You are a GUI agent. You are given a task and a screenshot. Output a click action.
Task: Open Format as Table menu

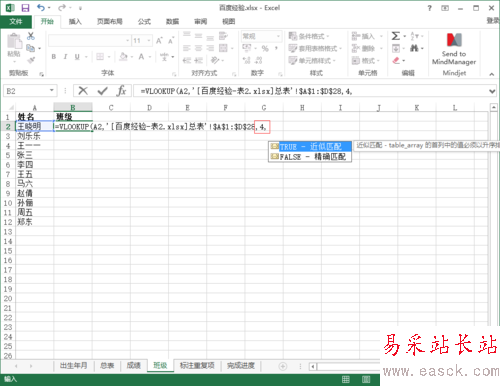(x=315, y=48)
